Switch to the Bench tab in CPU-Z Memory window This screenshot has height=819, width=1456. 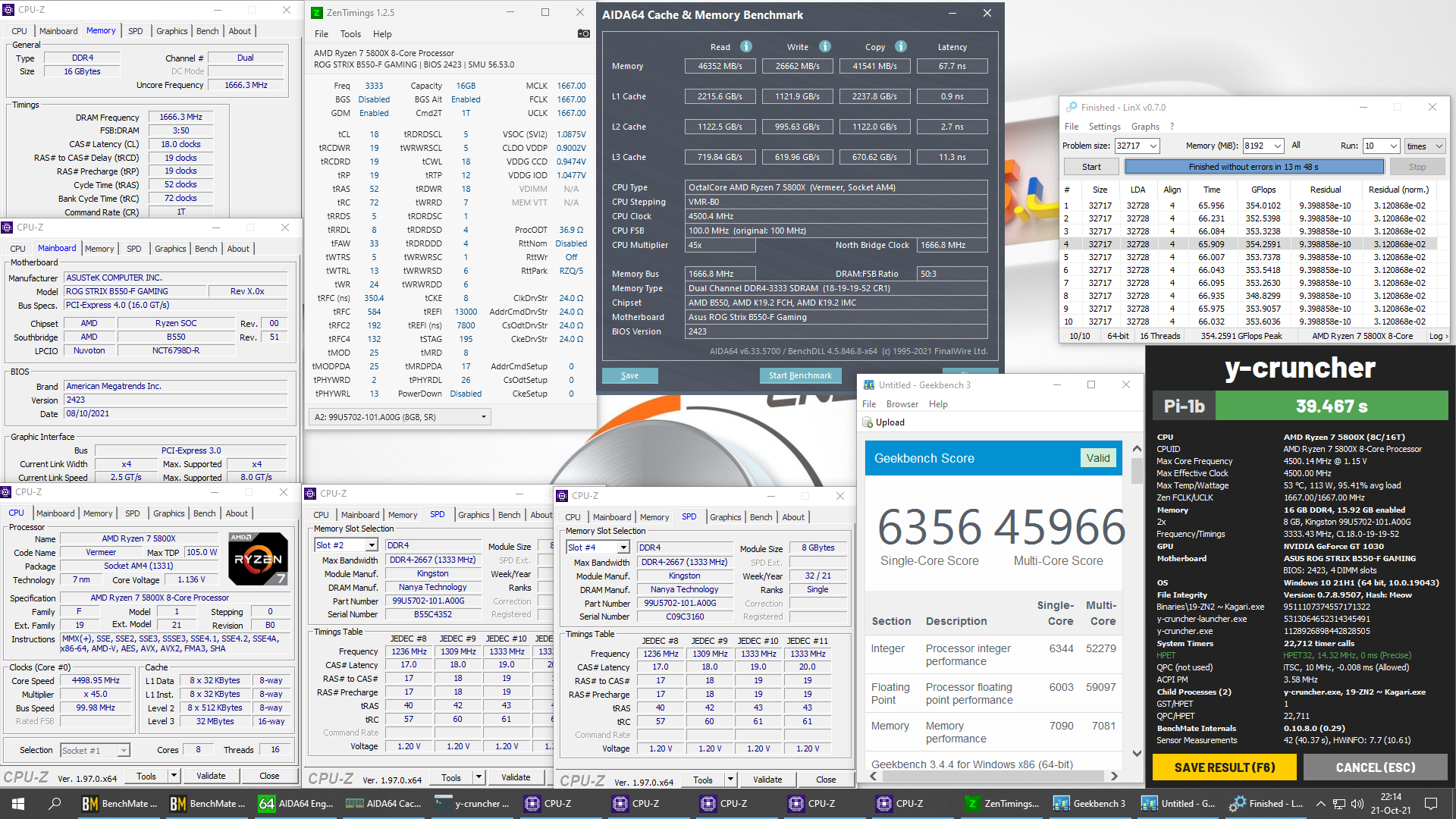coord(207,31)
